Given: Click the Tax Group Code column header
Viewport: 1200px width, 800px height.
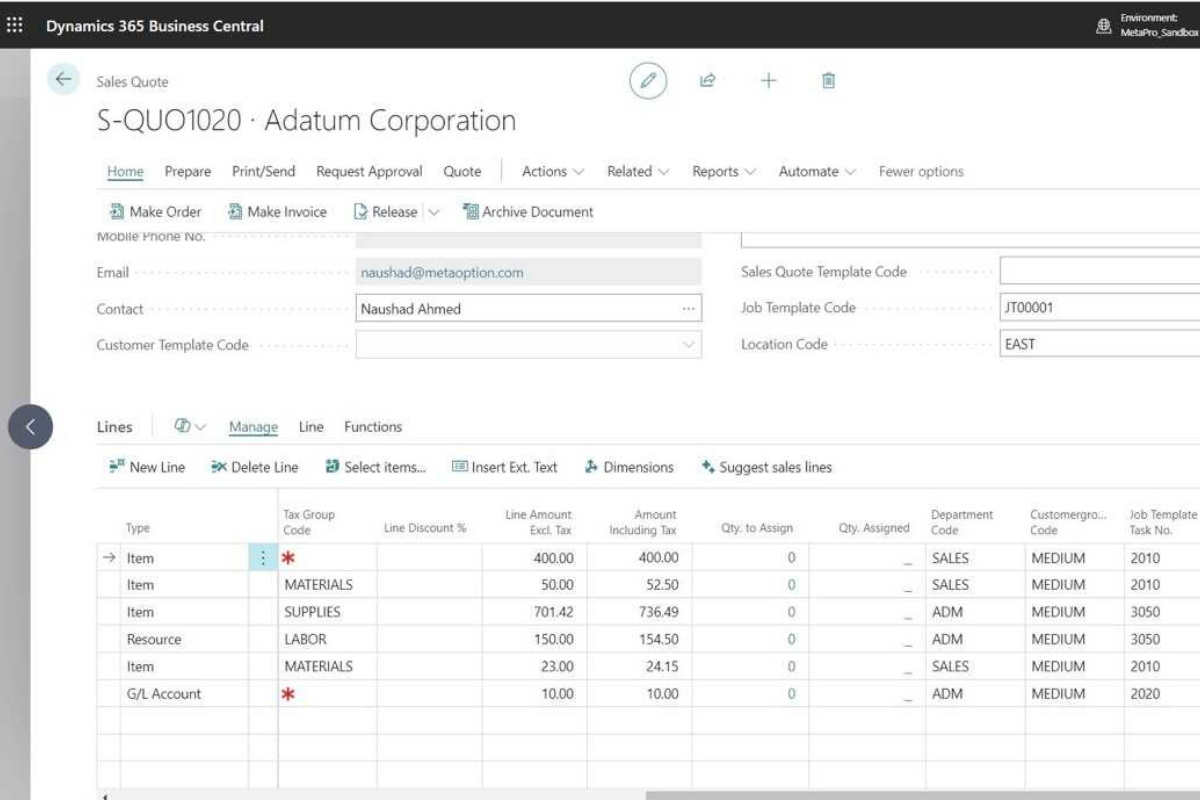Looking at the screenshot, I should pyautogui.click(x=309, y=522).
